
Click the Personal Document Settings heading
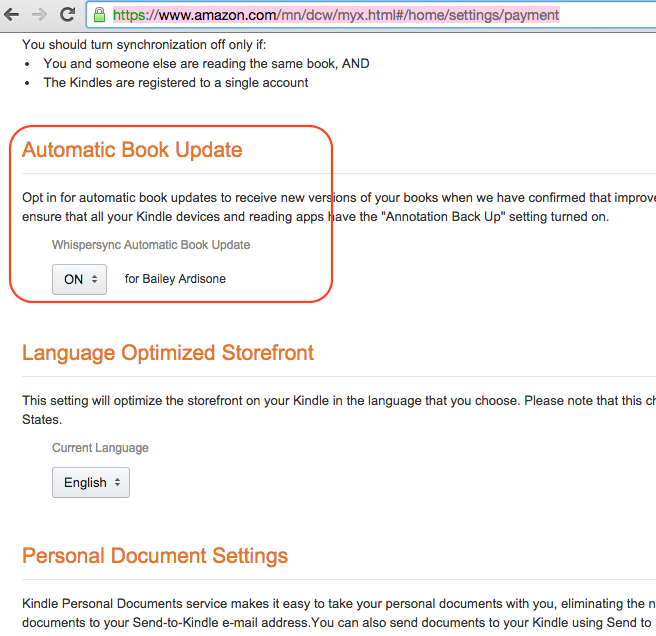[x=155, y=556]
